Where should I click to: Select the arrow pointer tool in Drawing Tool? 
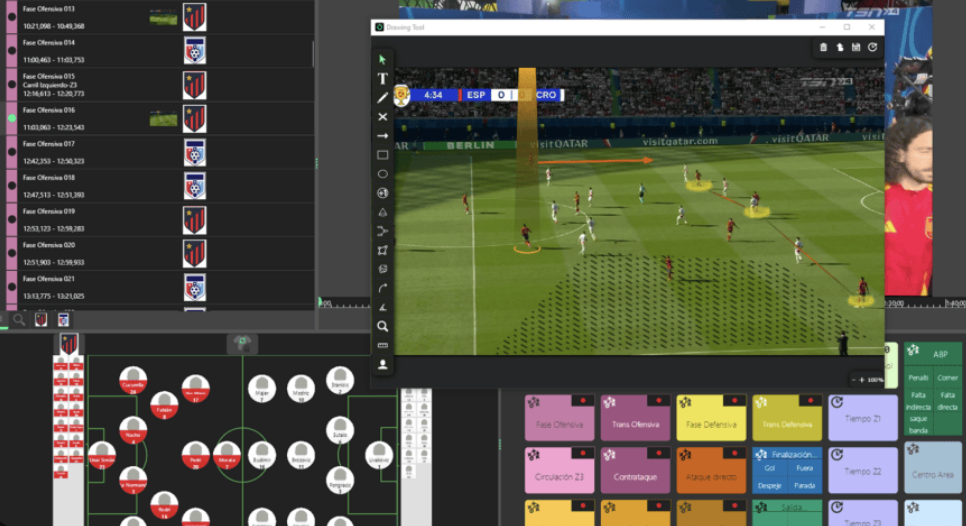(x=383, y=60)
